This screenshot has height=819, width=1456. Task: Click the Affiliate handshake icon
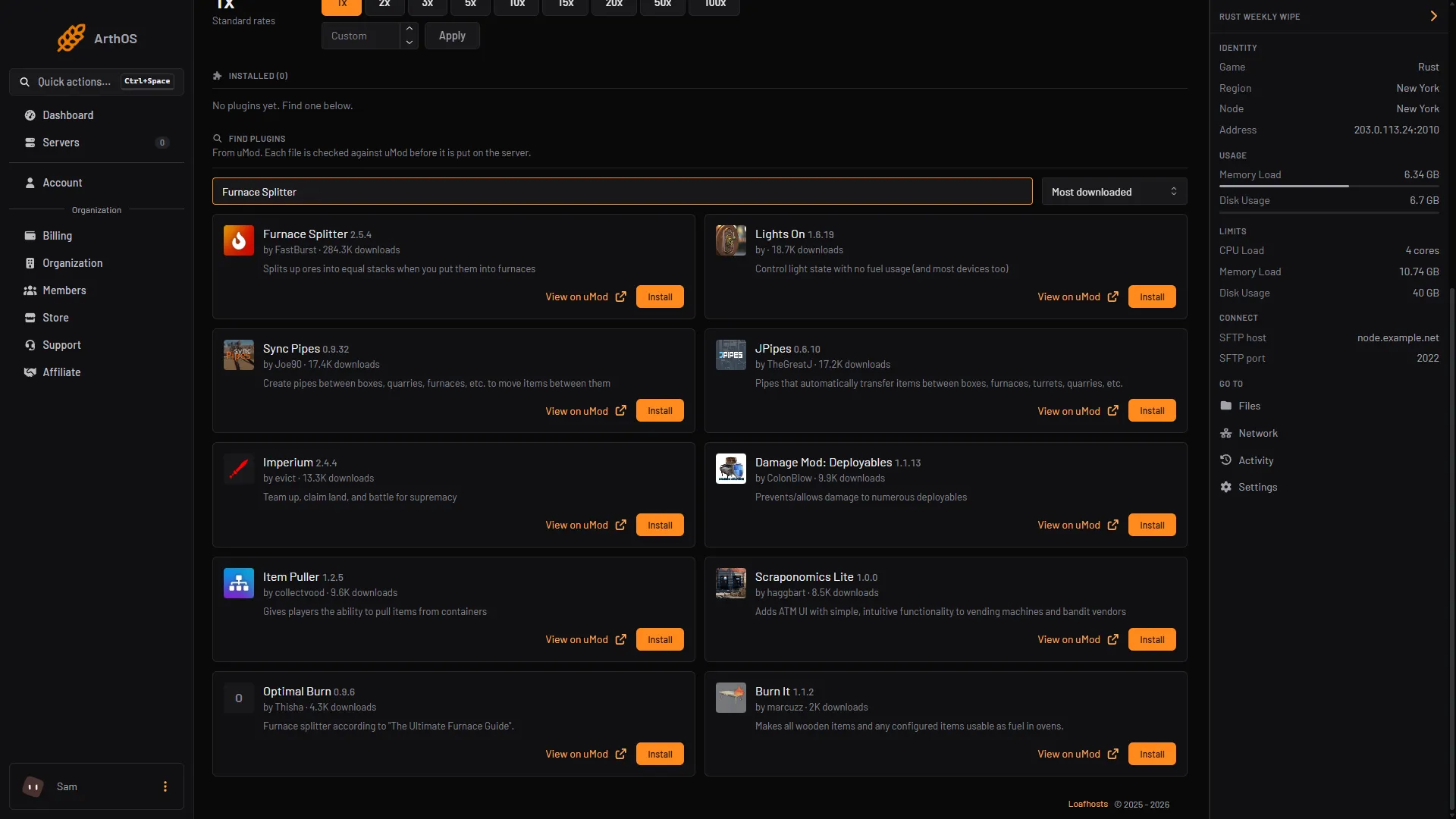(30, 372)
